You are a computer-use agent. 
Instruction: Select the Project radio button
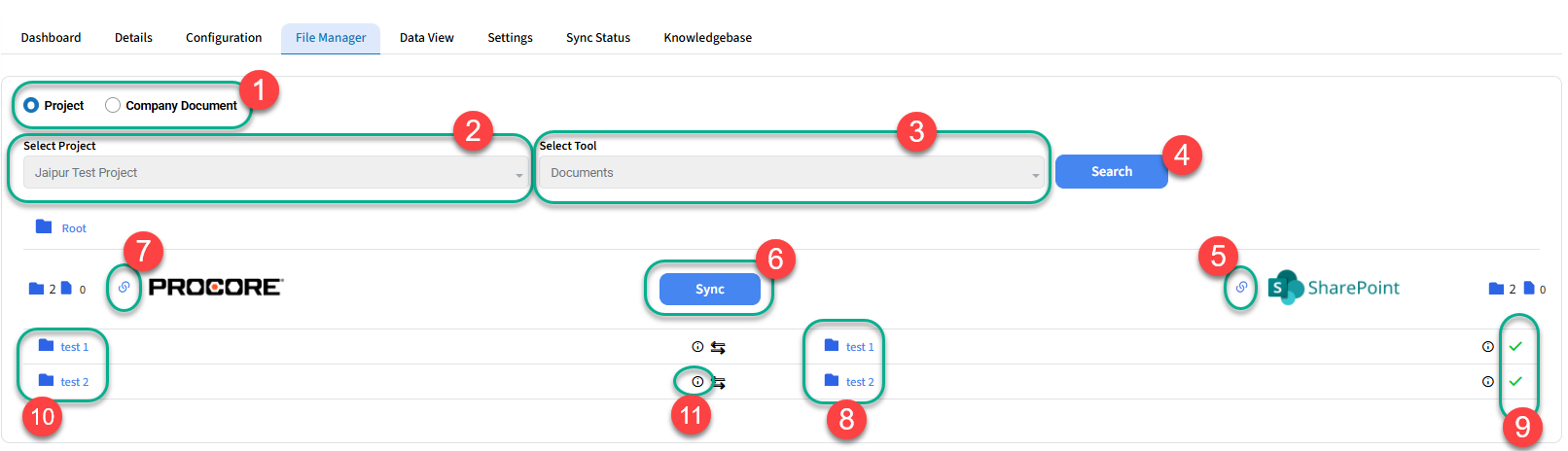click(x=31, y=105)
